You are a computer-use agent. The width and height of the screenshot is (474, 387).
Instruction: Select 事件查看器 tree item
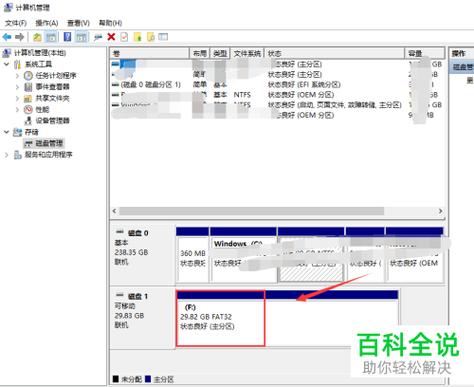[52, 87]
